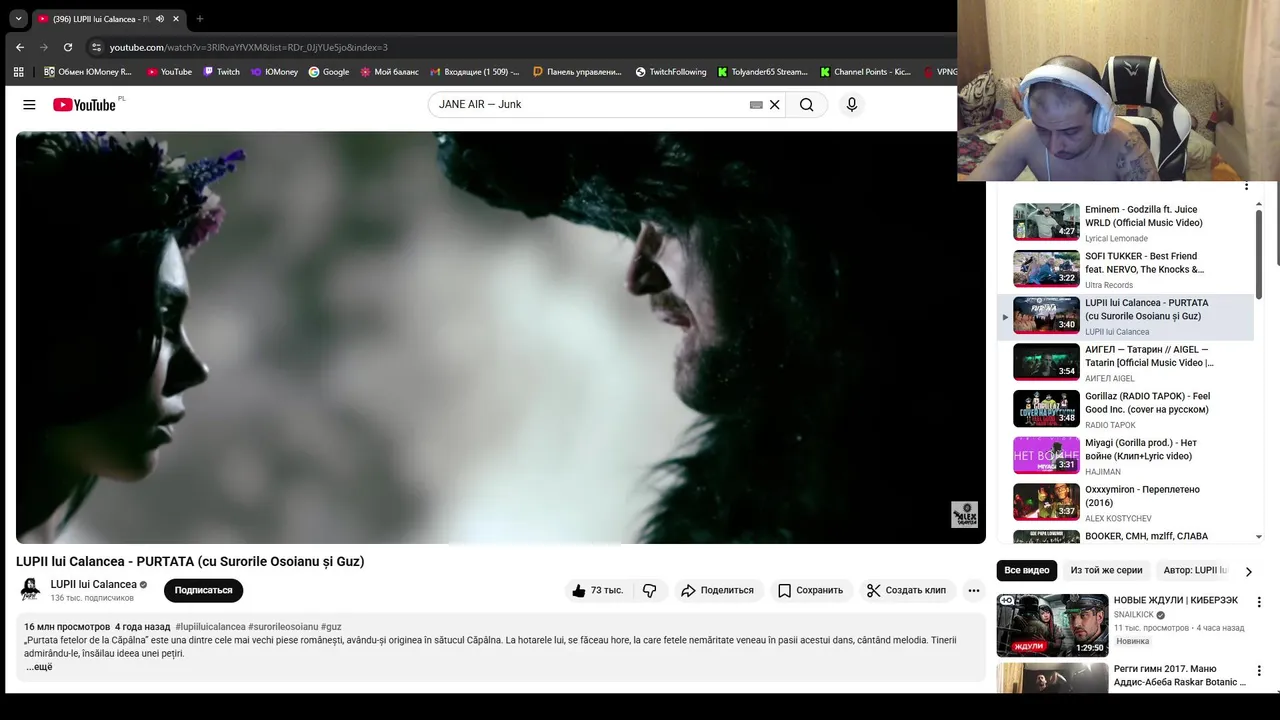Open the YouTube bookmark
This screenshot has width=1280, height=720.
[x=169, y=72]
